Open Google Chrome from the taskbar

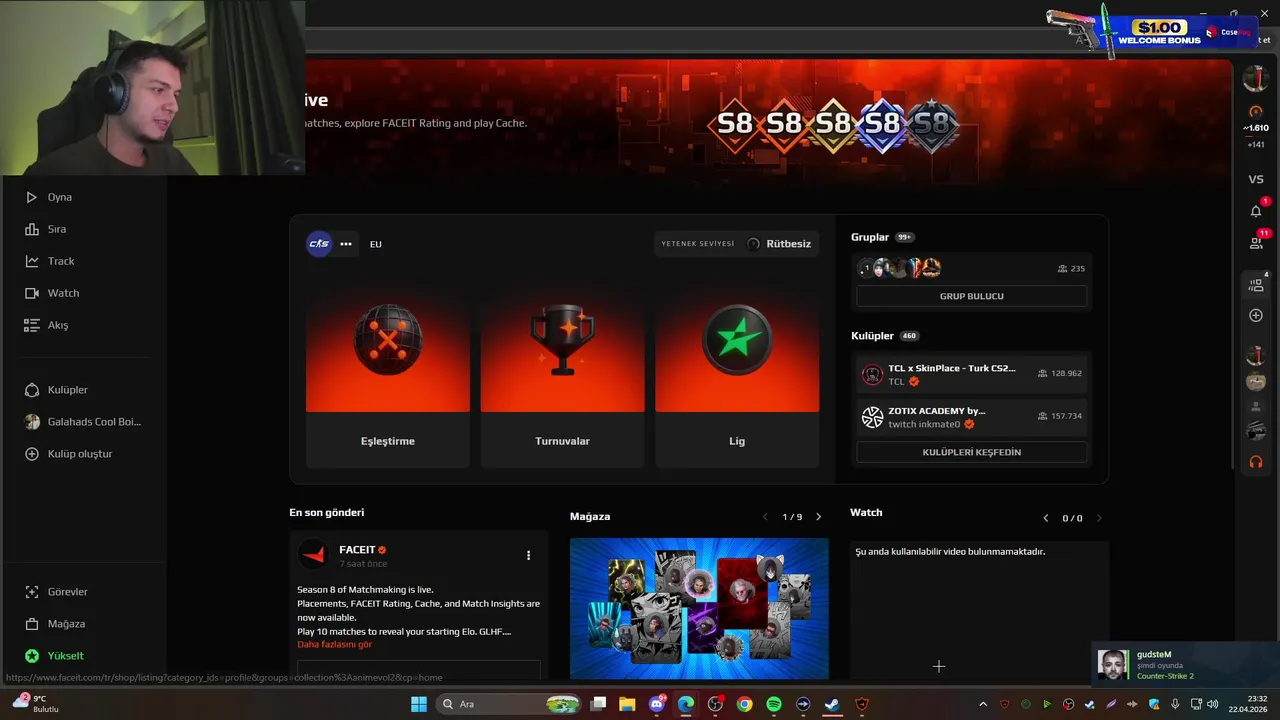[744, 704]
